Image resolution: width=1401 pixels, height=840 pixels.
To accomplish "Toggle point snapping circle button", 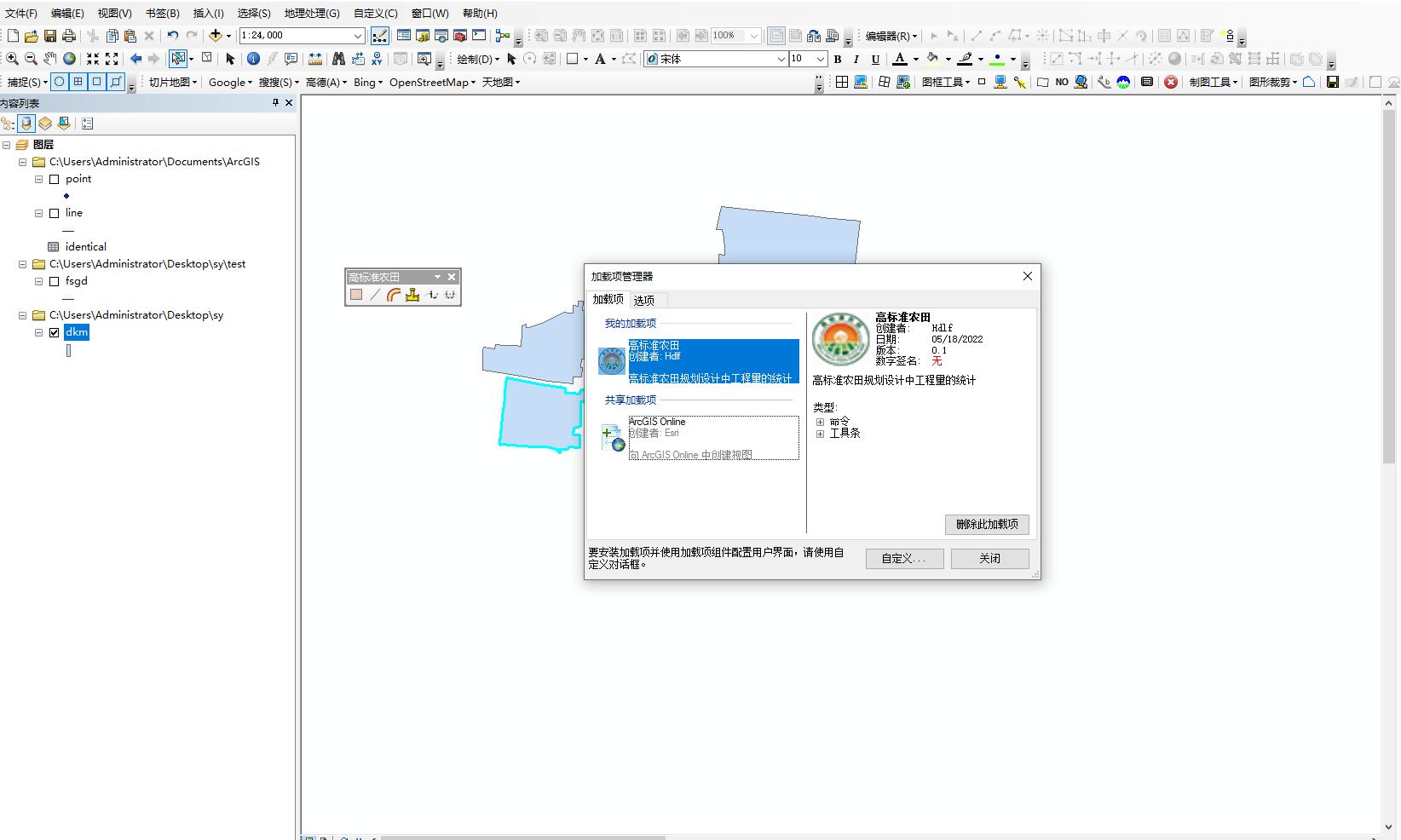I will pos(60,82).
